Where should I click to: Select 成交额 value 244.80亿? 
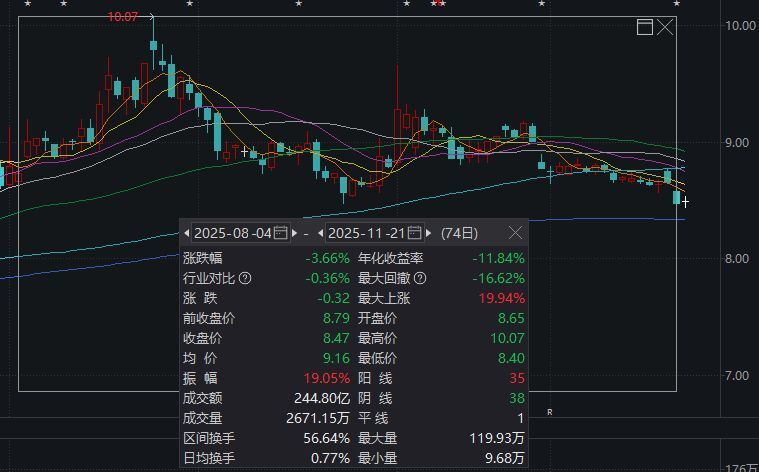coord(322,398)
